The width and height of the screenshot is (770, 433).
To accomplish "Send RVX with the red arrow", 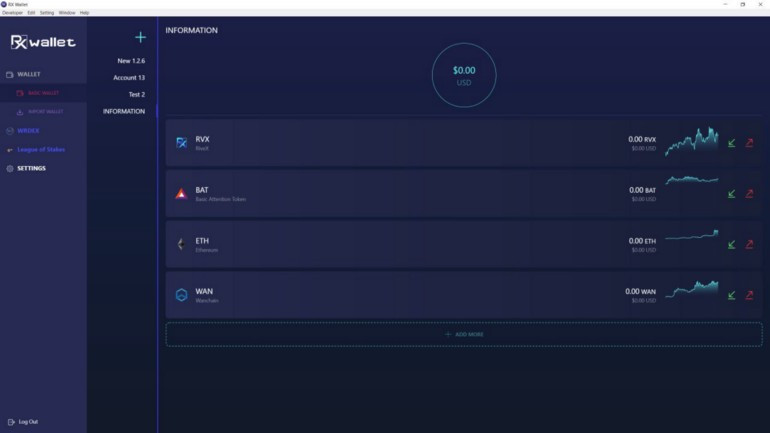I will point(749,143).
